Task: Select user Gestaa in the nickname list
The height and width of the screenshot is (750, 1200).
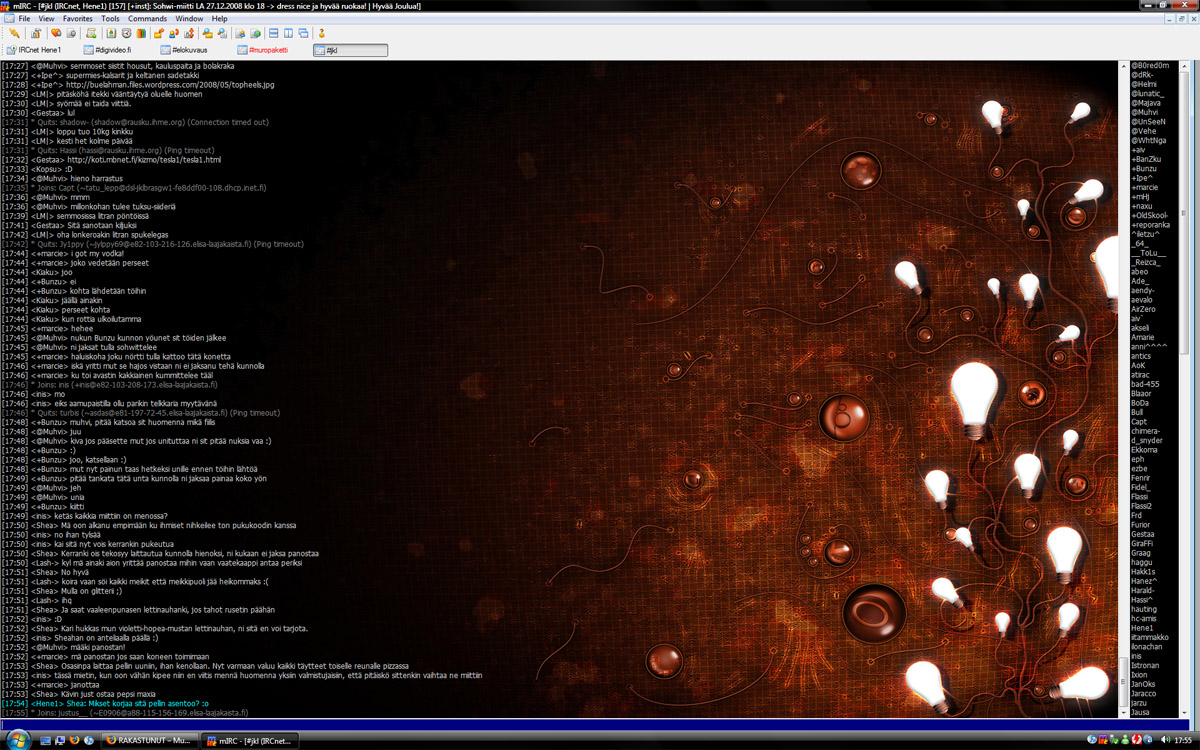Action: coord(1142,534)
